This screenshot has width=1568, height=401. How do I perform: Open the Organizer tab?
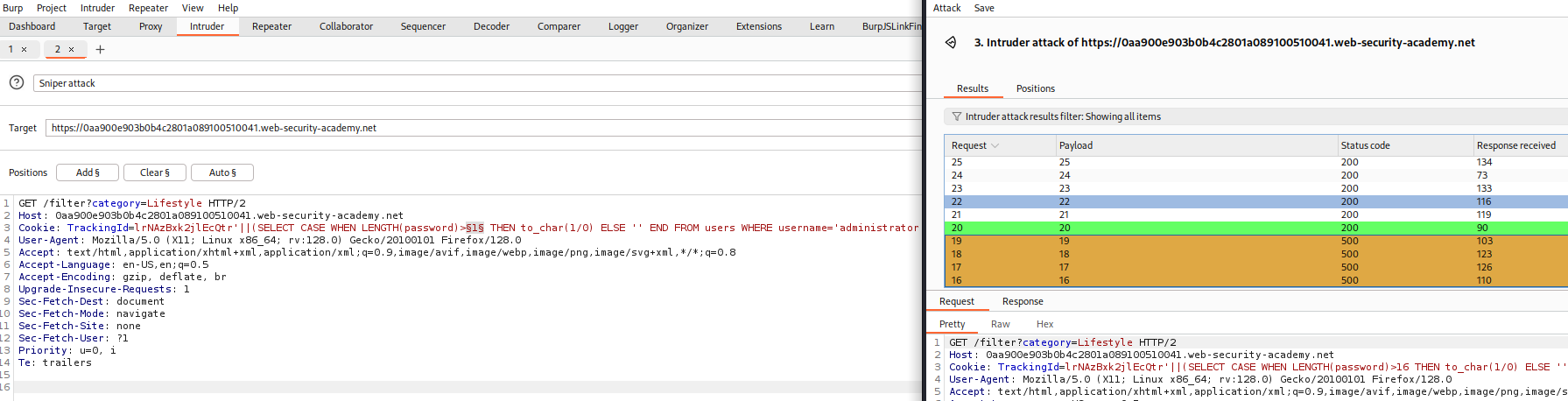[687, 26]
